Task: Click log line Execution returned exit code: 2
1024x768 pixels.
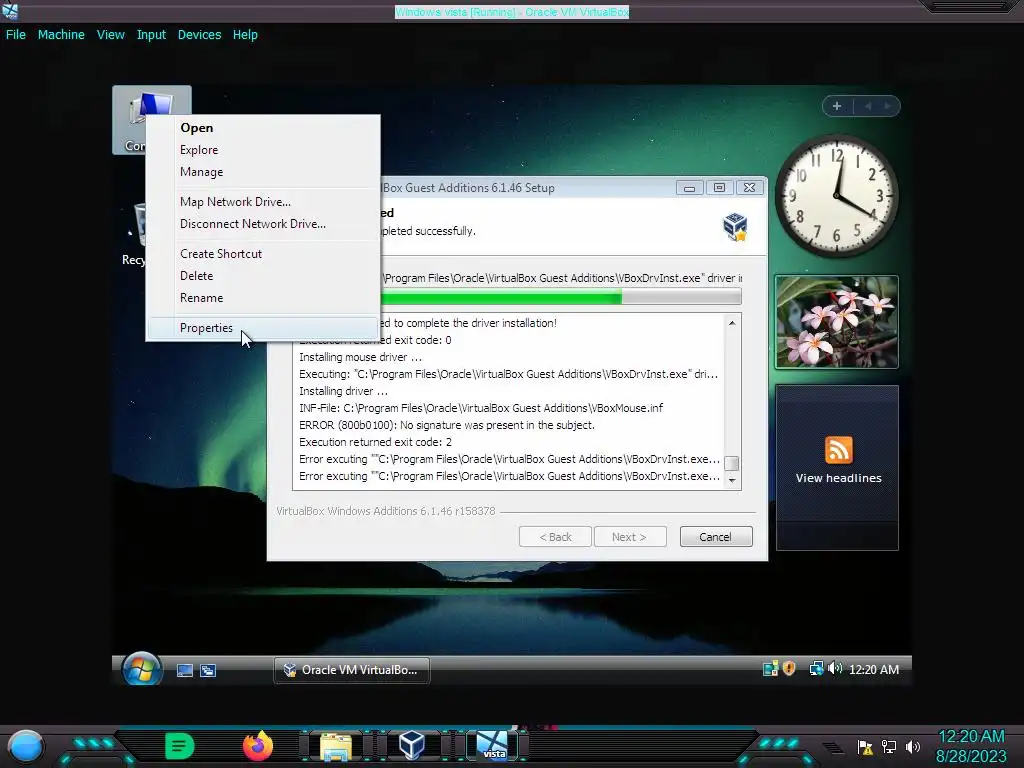Action: [x=376, y=442]
